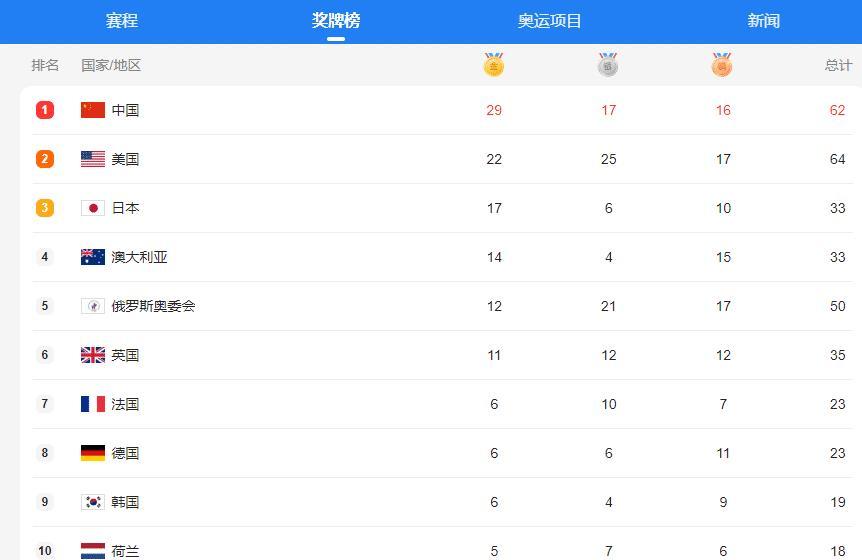Click the rank 3 yellow badge

[x=44, y=208]
